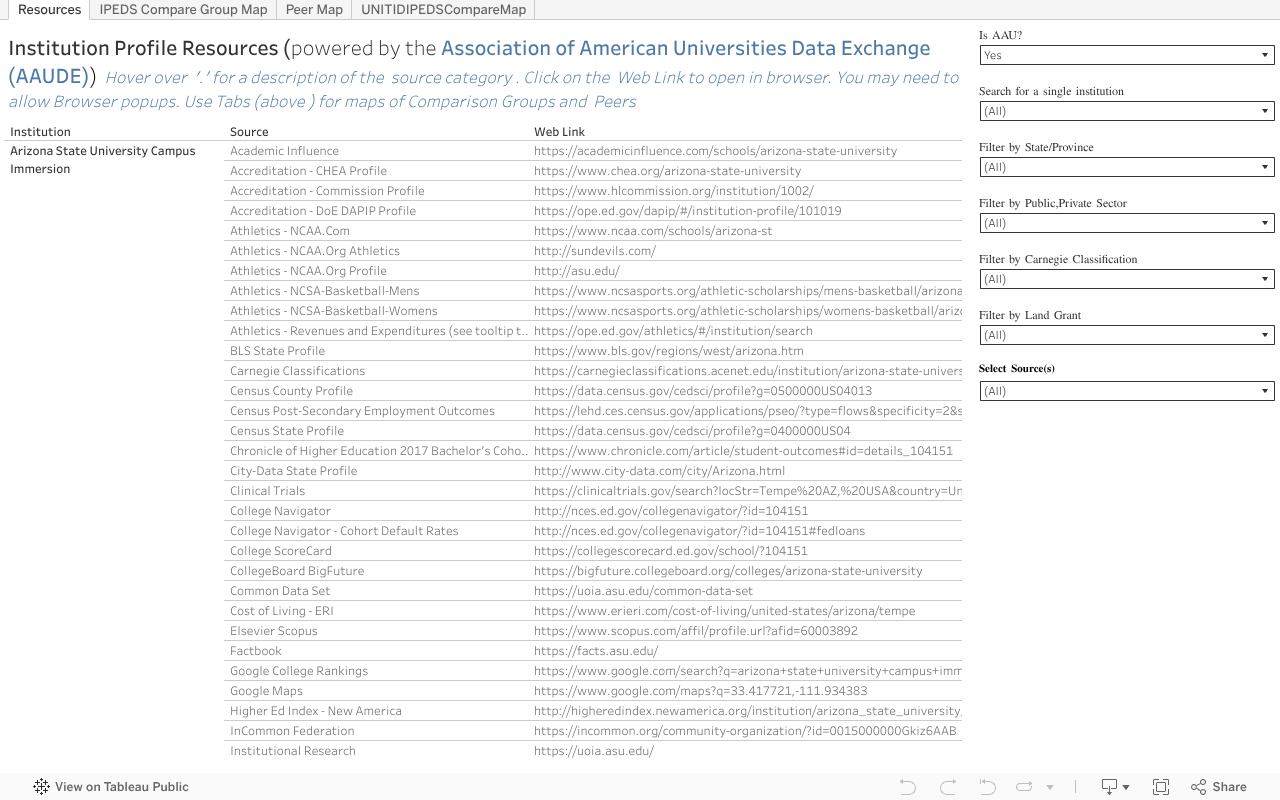1280x800 pixels.
Task: Select the Census County Profile source
Action: click(291, 391)
